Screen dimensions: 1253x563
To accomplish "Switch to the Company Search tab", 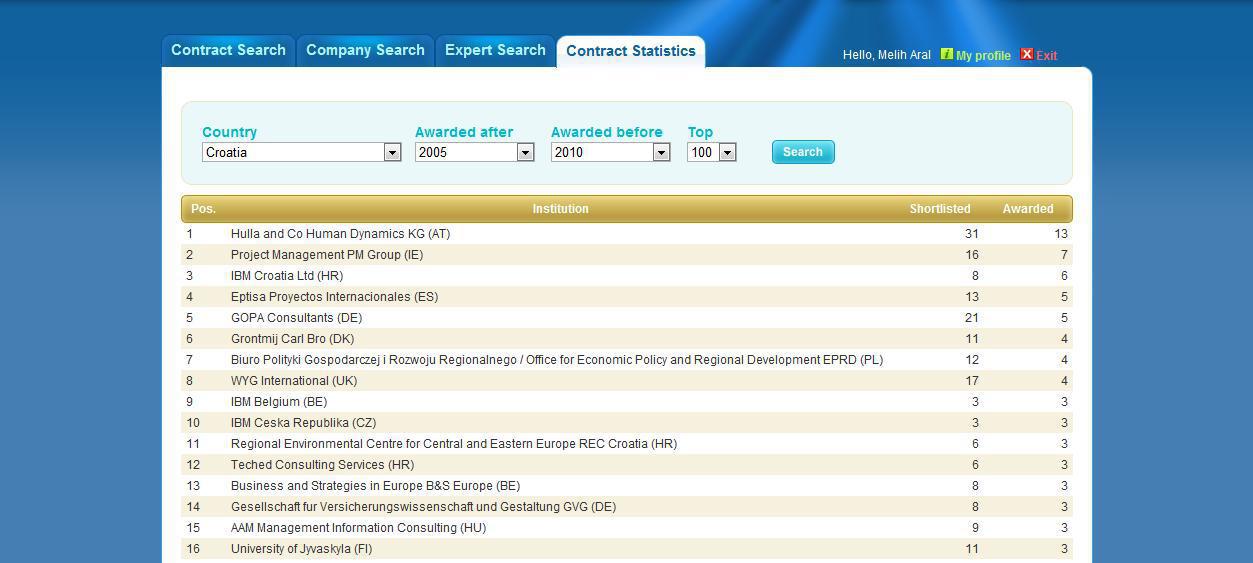I will click(365, 51).
